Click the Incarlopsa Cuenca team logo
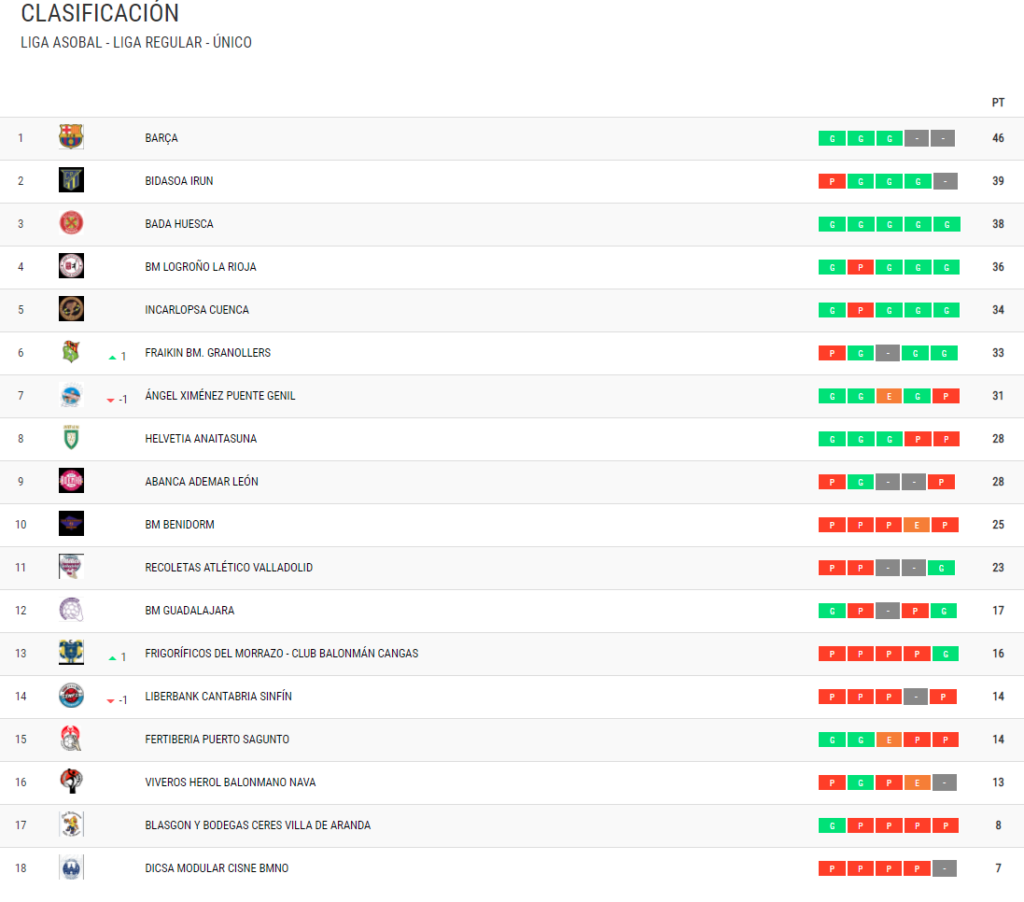This screenshot has width=1024, height=902. (71, 309)
